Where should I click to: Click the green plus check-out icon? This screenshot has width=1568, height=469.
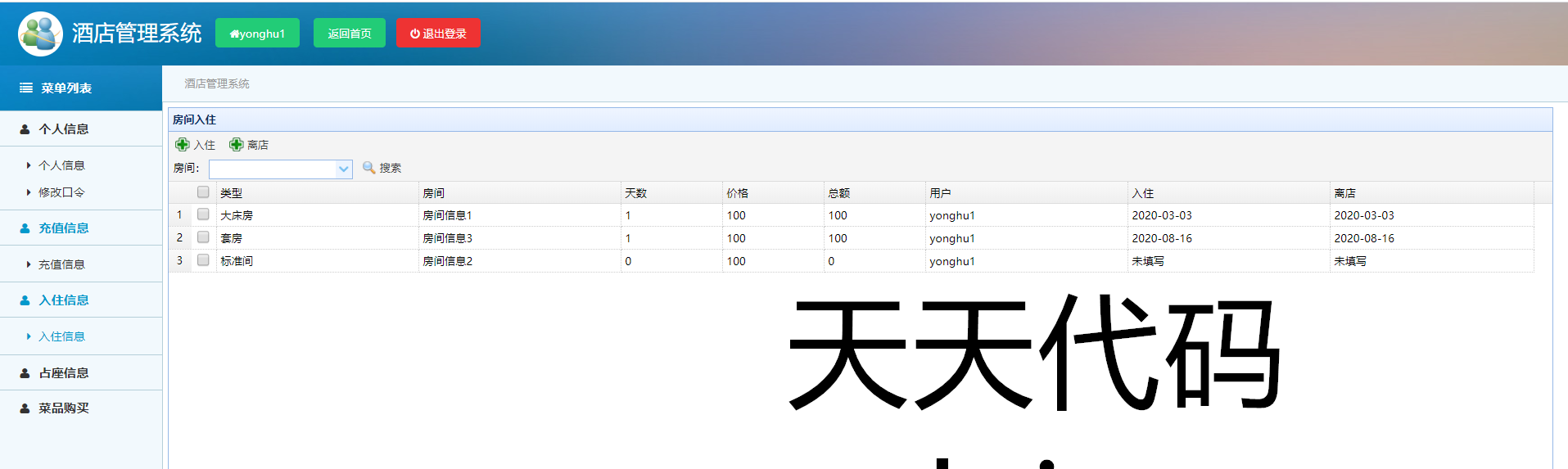(x=237, y=145)
